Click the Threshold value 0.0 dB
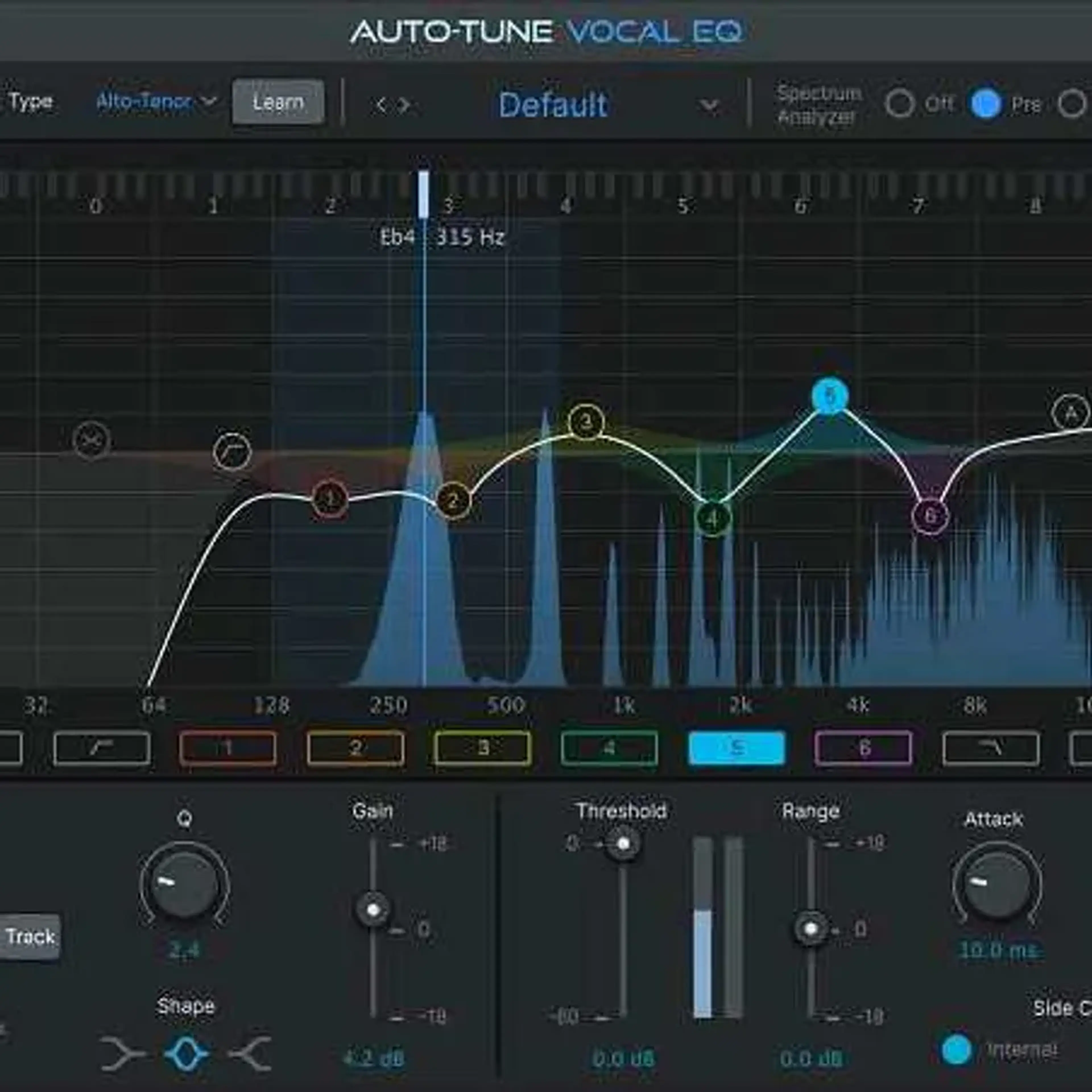Image resolution: width=1092 pixels, height=1092 pixels. 623,1058
